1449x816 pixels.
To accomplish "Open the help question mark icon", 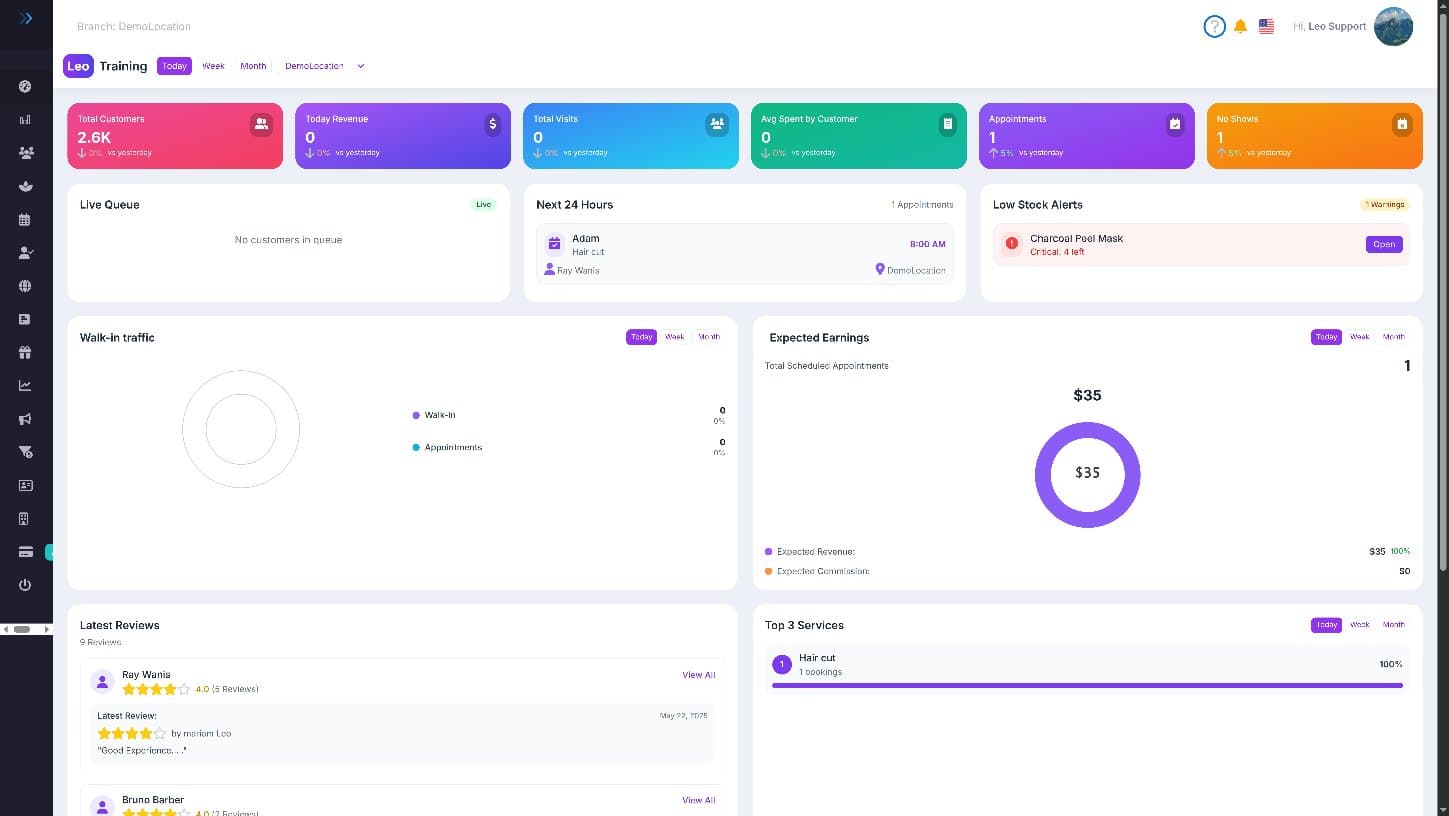I will [x=1214, y=26].
